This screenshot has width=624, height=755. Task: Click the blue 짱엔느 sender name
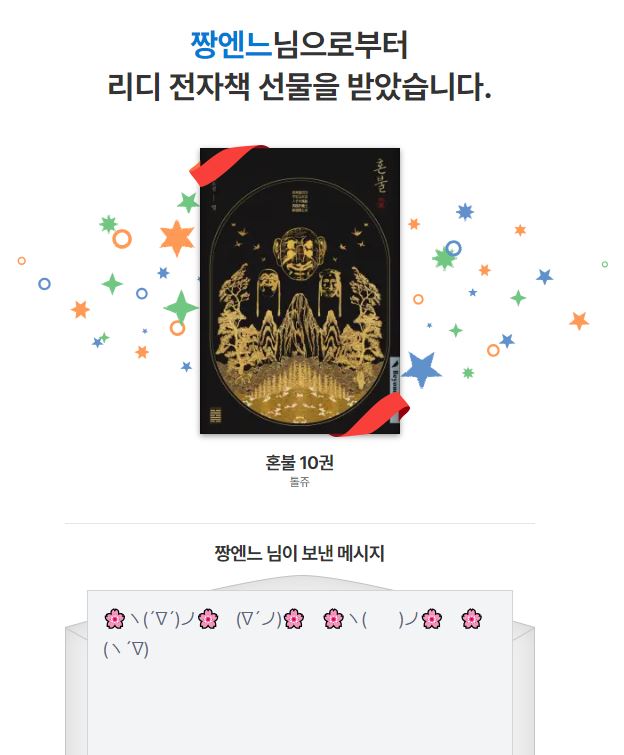[232, 44]
